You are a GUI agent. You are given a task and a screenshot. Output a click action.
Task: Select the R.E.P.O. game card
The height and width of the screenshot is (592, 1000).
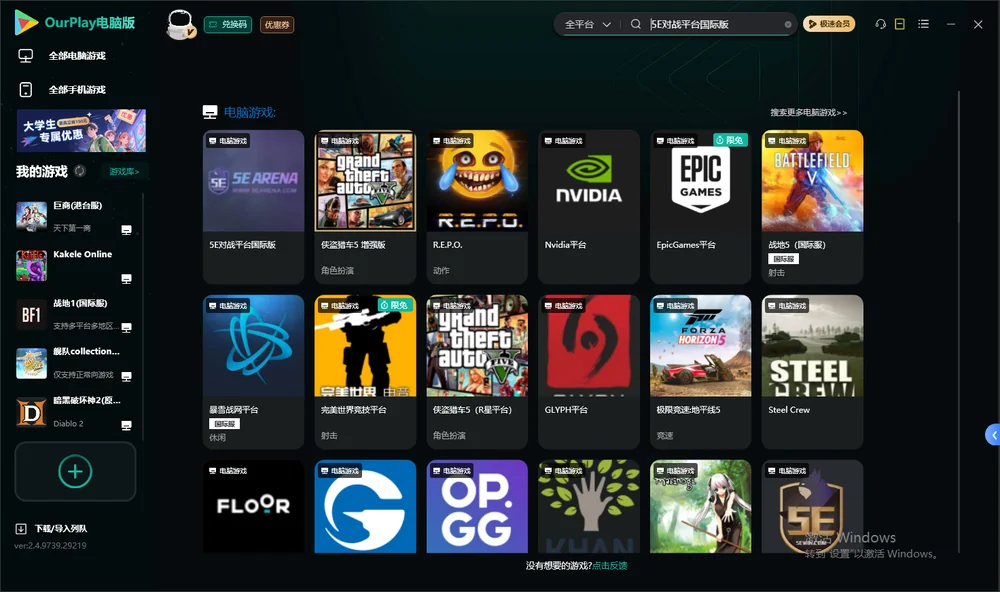point(477,207)
